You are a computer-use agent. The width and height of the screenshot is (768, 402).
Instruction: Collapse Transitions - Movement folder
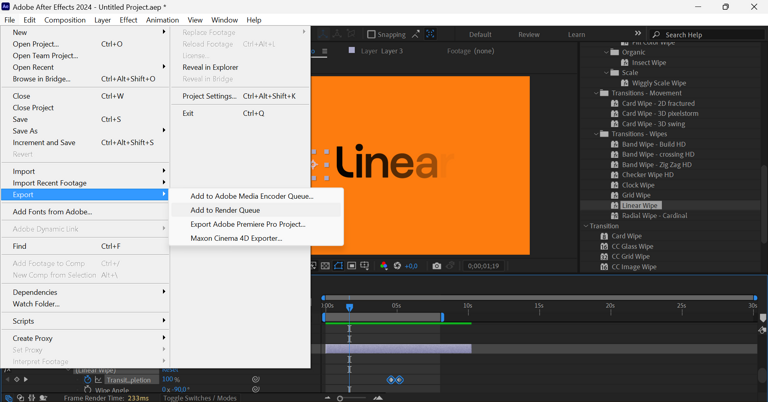click(596, 93)
